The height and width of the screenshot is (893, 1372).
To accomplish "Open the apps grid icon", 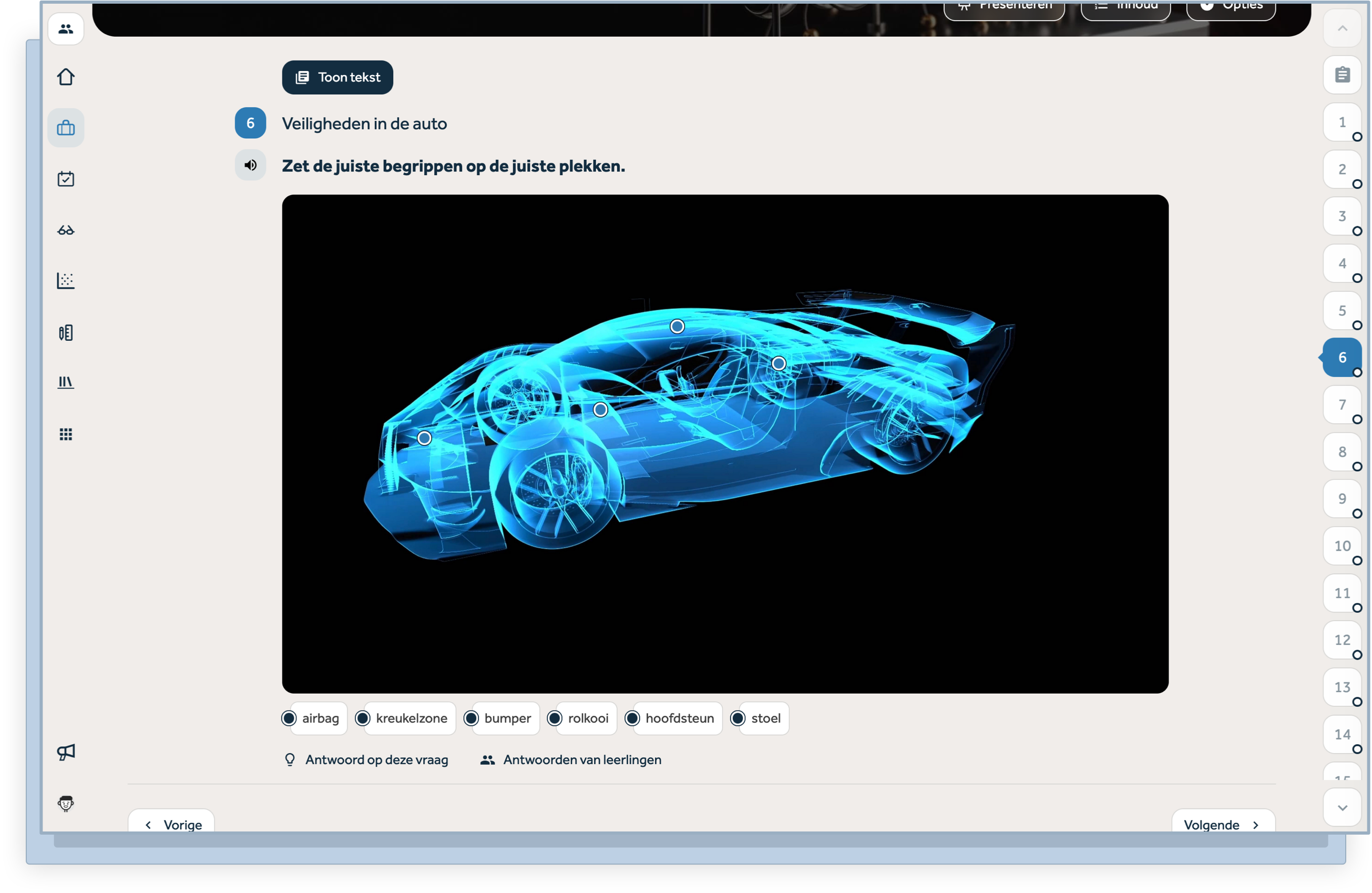I will 66,434.
